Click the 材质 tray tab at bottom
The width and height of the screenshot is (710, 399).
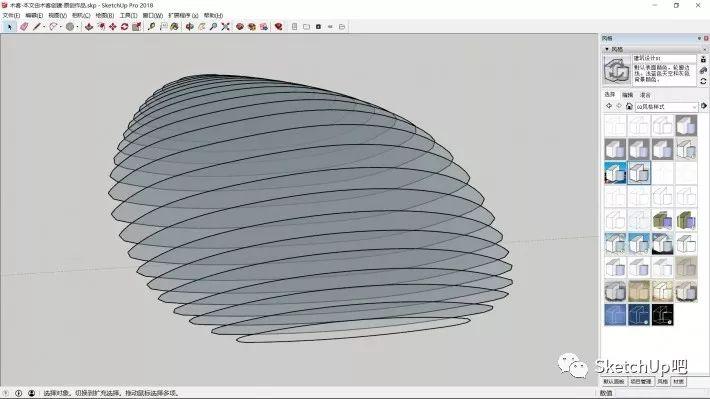click(678, 382)
